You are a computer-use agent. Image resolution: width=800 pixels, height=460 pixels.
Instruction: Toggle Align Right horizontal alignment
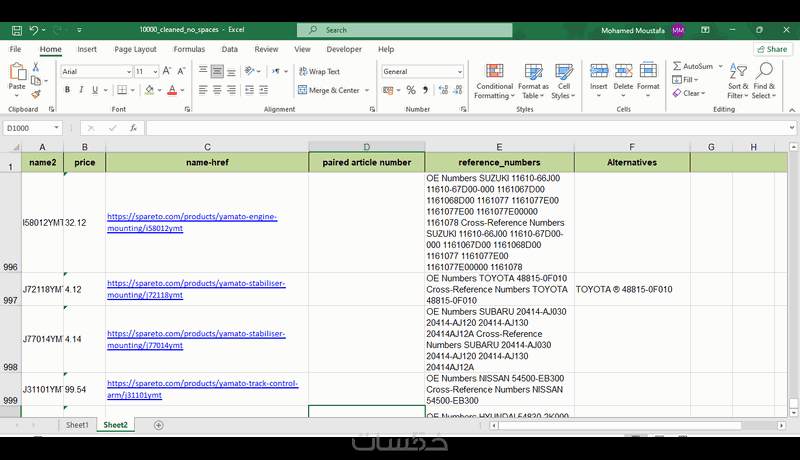click(232, 90)
